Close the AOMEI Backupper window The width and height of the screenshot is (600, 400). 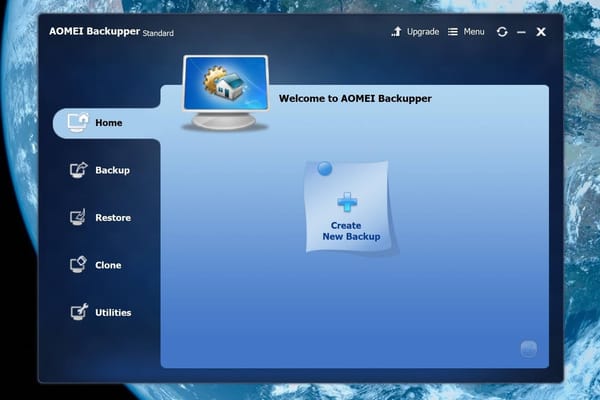pos(541,32)
